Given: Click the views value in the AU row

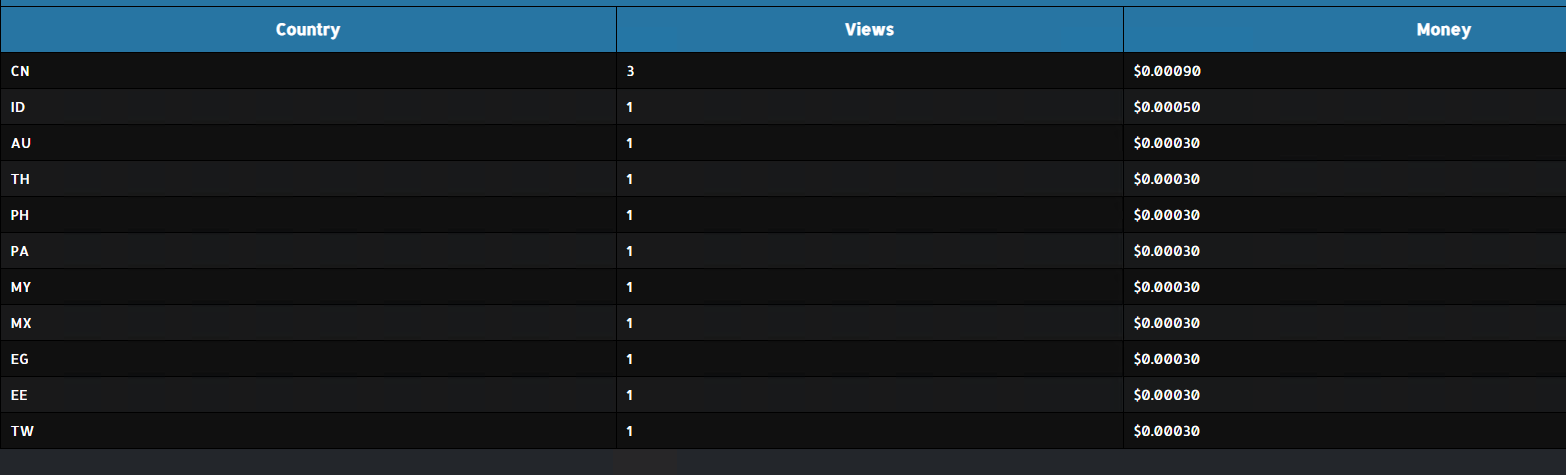Looking at the screenshot, I should [x=630, y=143].
